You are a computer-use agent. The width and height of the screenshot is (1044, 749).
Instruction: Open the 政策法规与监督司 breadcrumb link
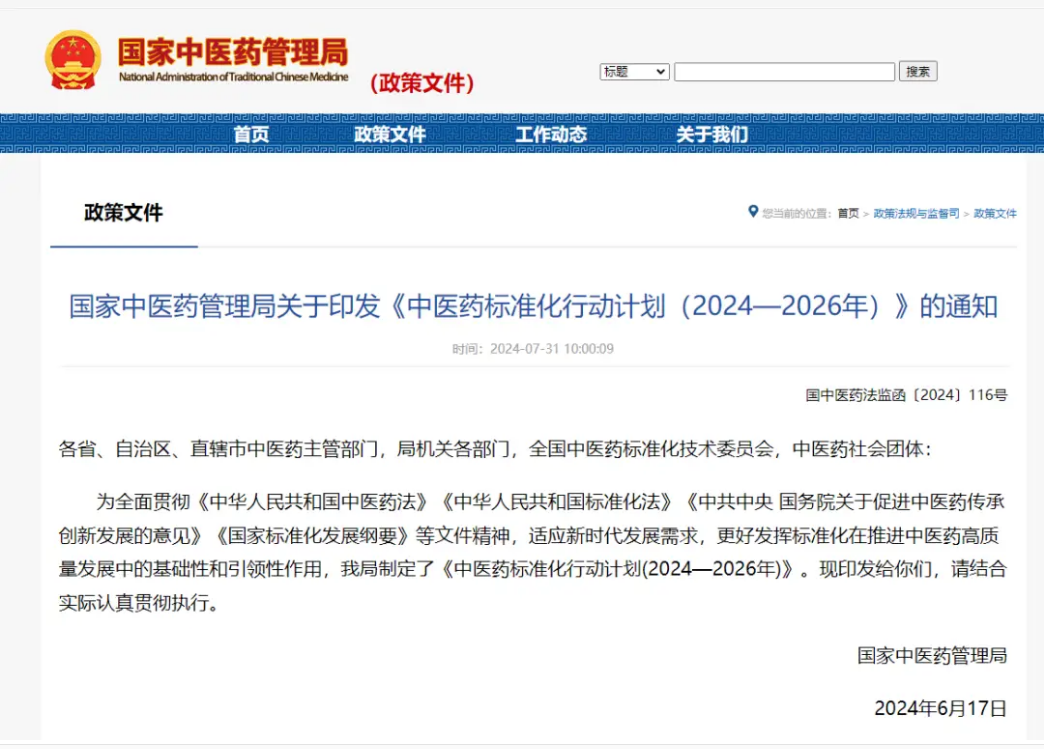(x=913, y=213)
